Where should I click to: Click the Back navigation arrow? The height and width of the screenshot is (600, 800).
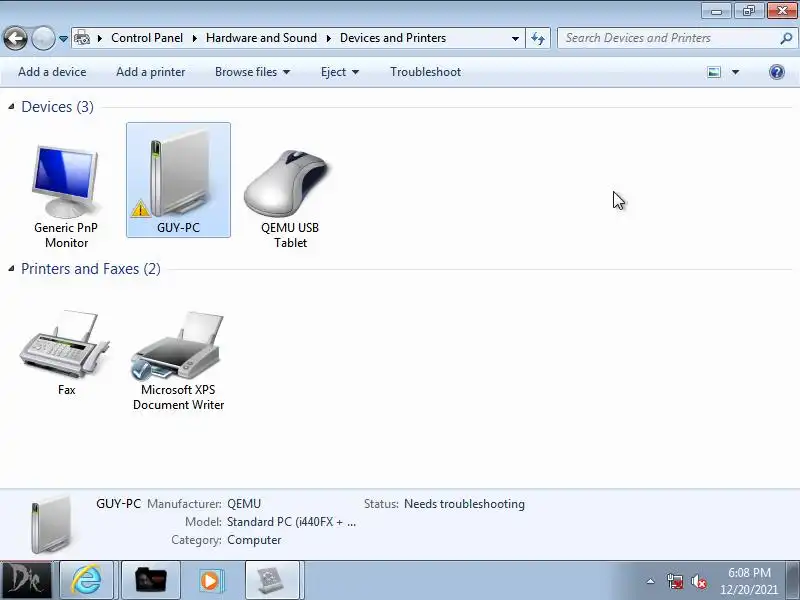tap(15, 38)
